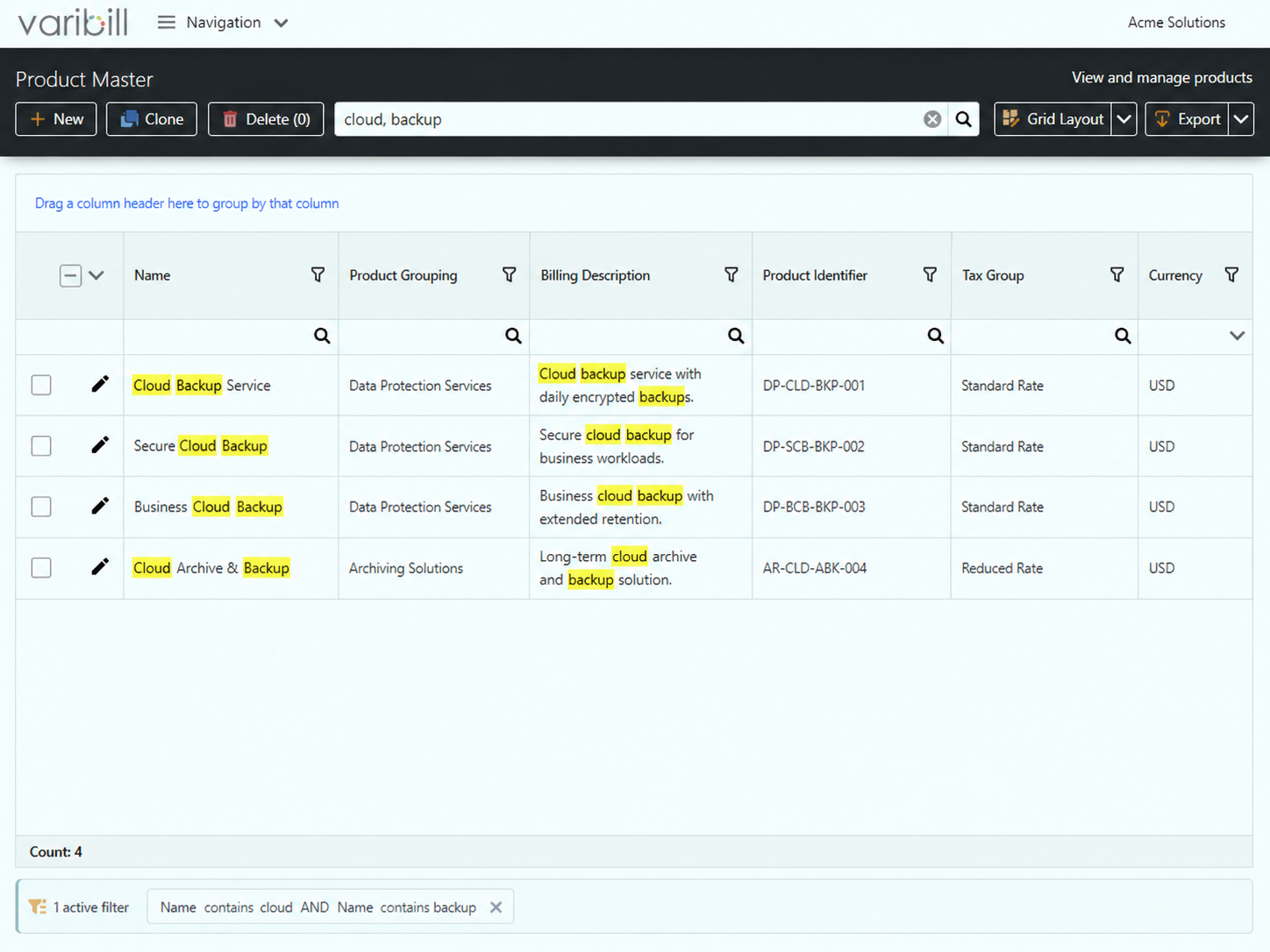This screenshot has width=1270, height=952.
Task: Click the Tax Group filter row search icon
Action: point(1123,336)
